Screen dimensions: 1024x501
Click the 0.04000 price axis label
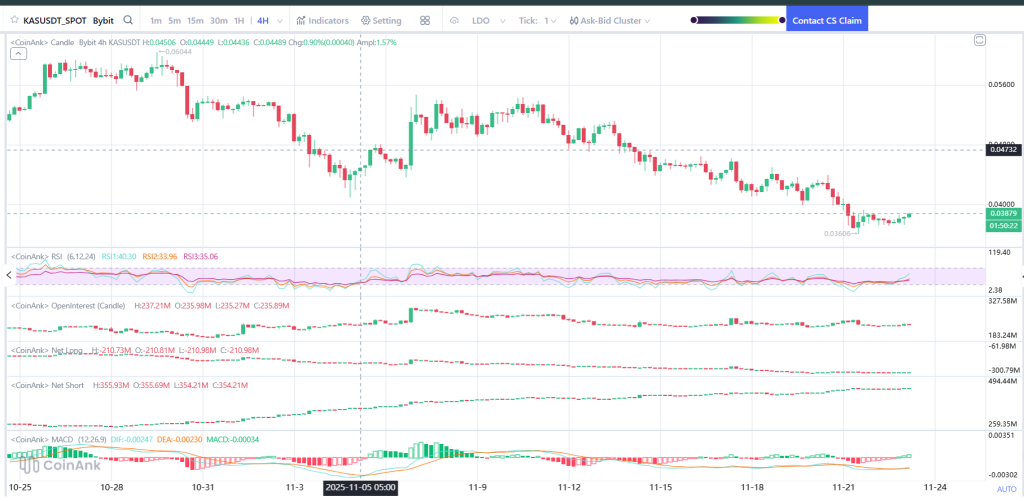click(1001, 204)
